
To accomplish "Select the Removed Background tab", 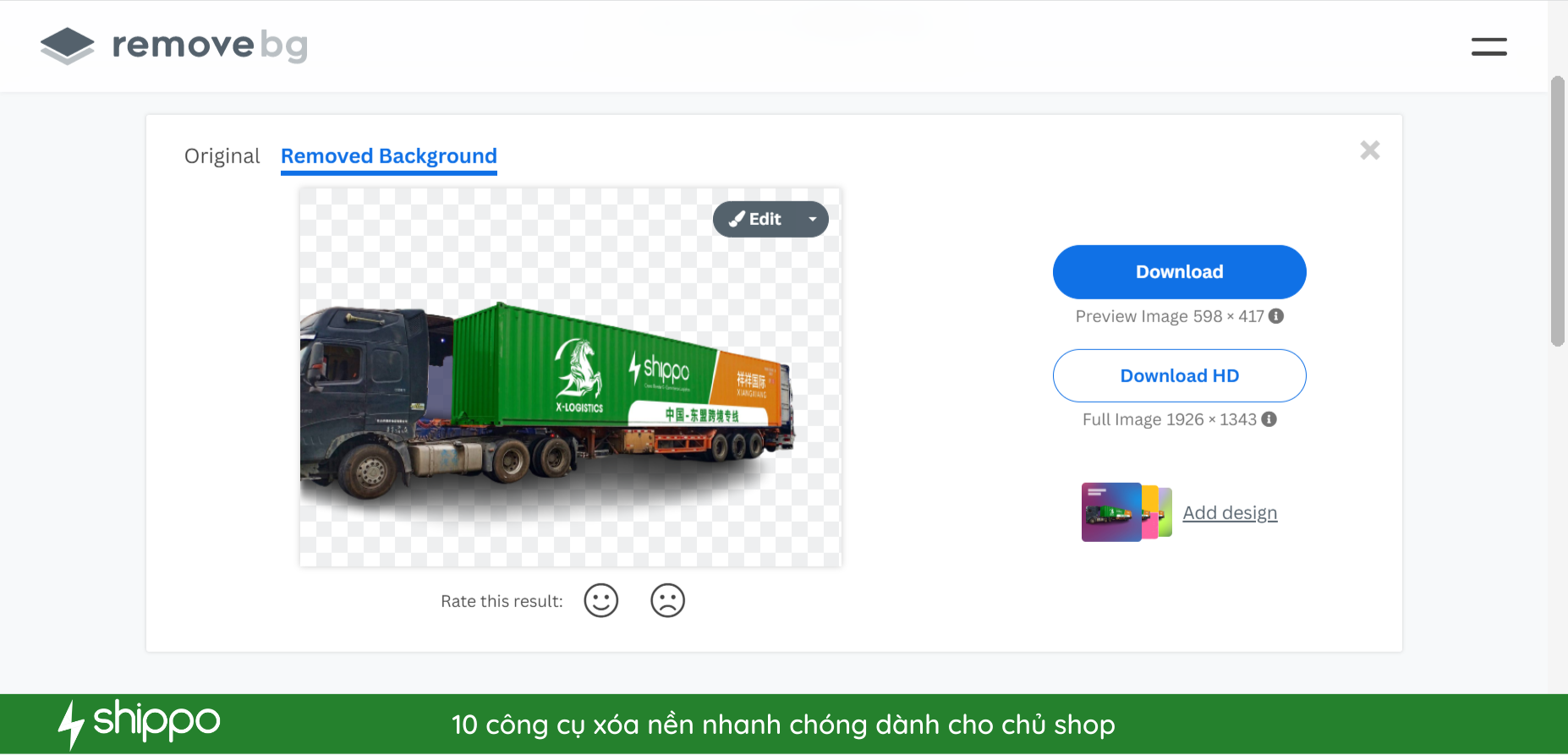I will pyautogui.click(x=389, y=157).
